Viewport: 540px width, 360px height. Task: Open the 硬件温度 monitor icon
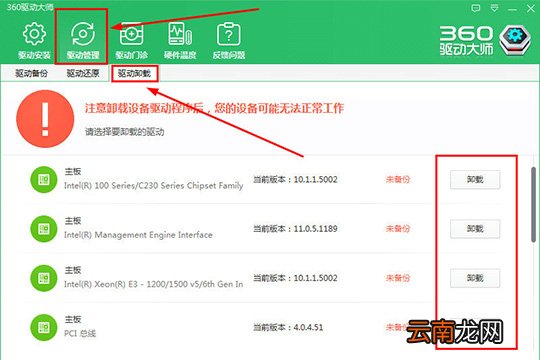tap(180, 34)
